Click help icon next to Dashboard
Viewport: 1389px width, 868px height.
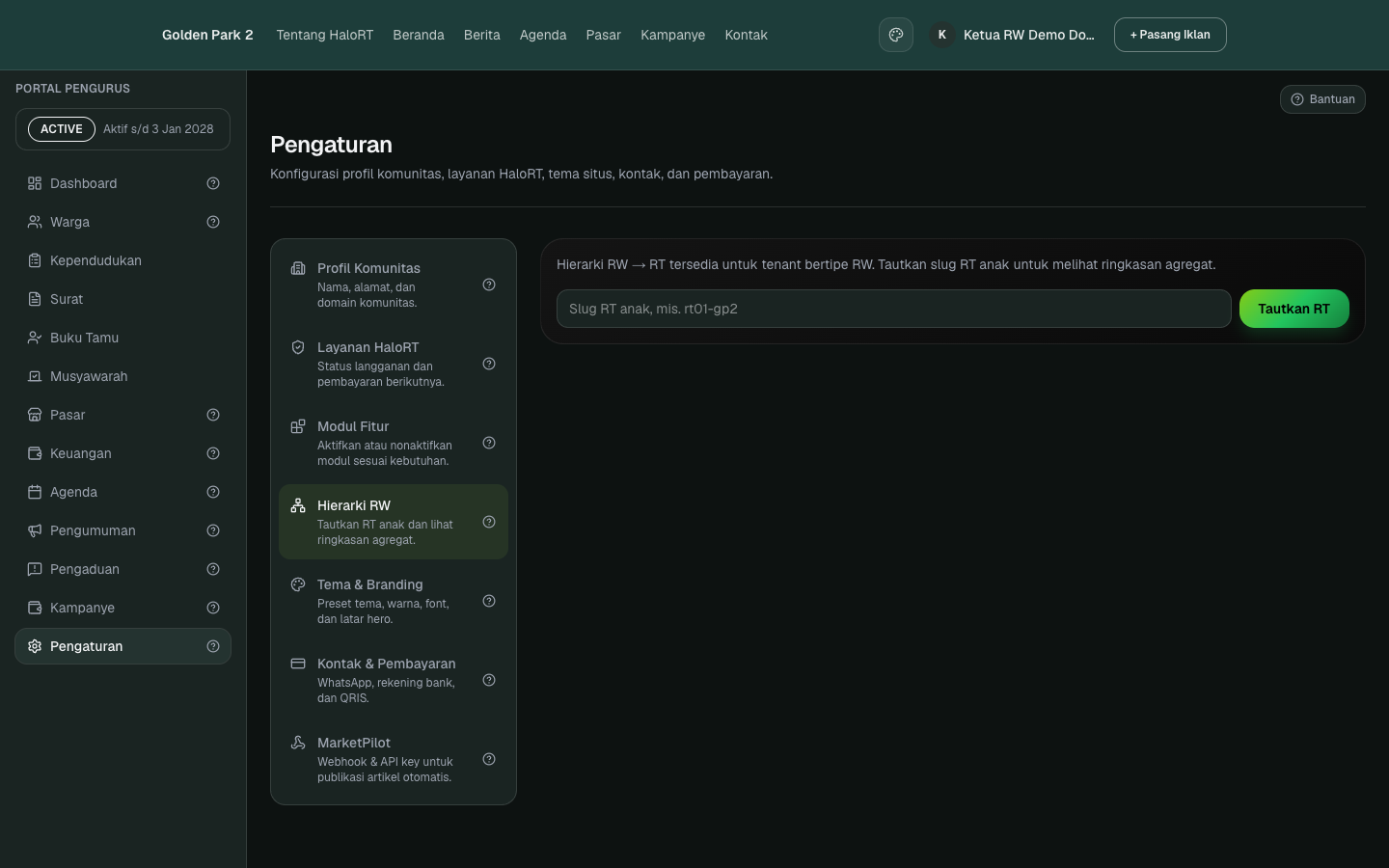click(213, 183)
